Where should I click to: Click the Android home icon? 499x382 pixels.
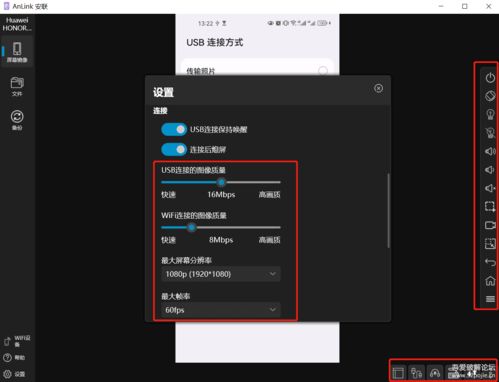[490, 281]
